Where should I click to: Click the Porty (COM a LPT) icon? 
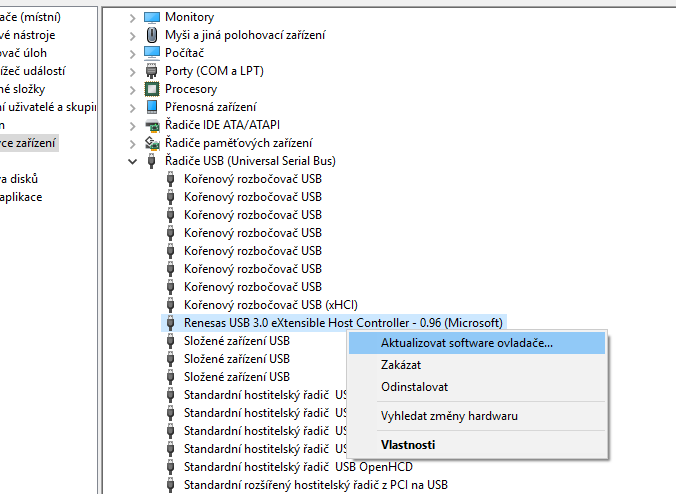pyautogui.click(x=152, y=71)
